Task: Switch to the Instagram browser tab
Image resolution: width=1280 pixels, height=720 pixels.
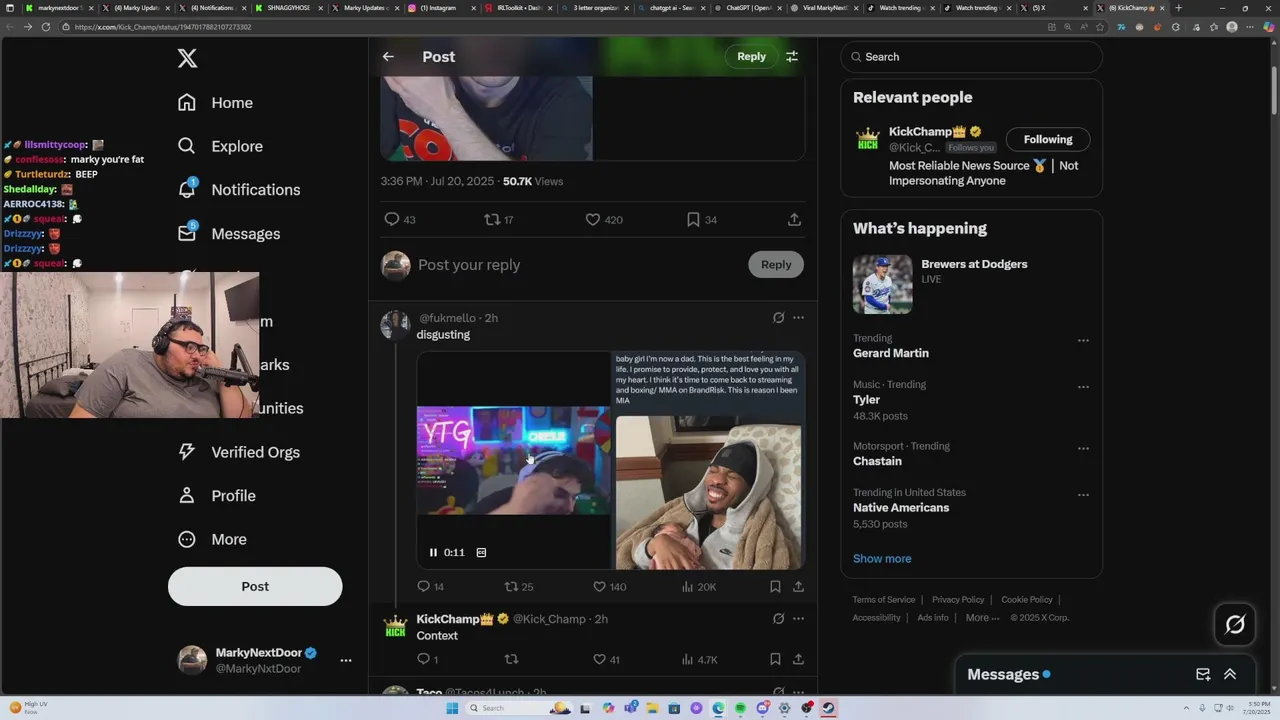Action: (x=437, y=8)
